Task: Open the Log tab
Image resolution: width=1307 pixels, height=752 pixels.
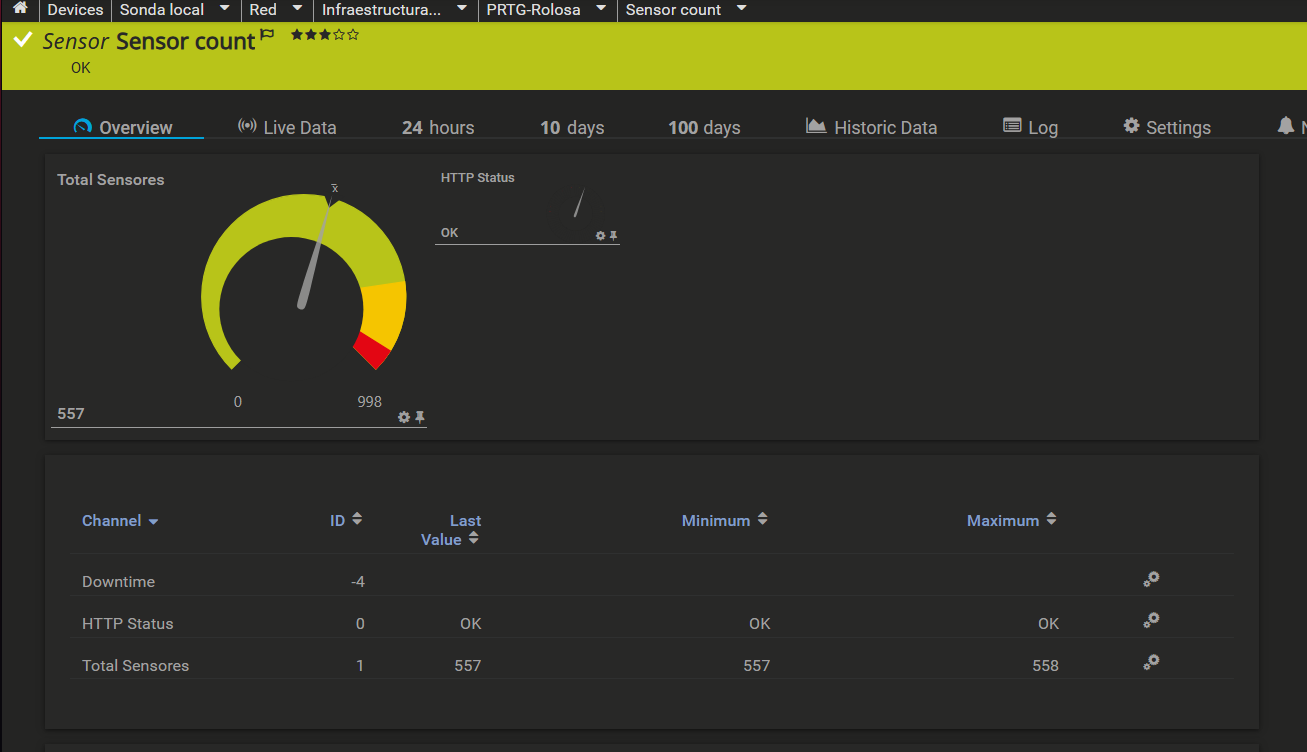Action: pyautogui.click(x=1030, y=127)
